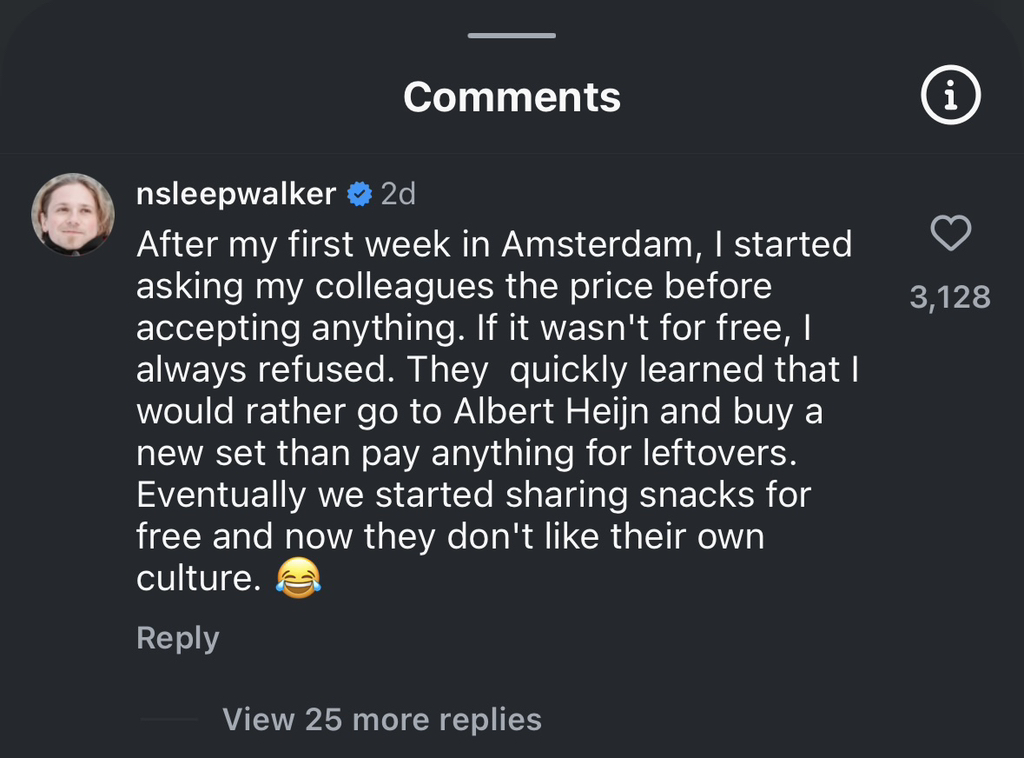This screenshot has width=1024, height=758.
Task: Tap the laughing-crying emoji in the comment
Action: (x=298, y=579)
